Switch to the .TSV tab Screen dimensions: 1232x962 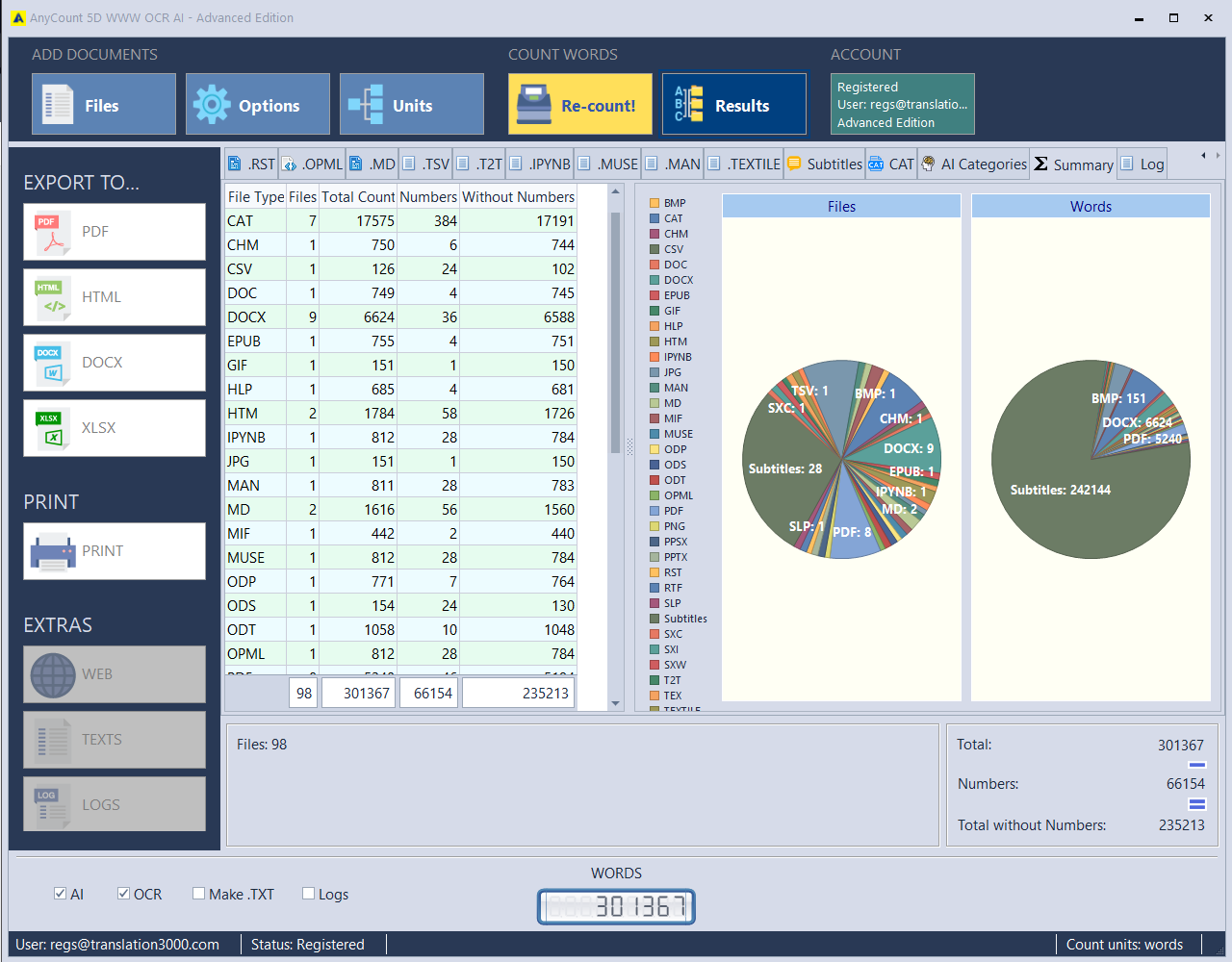point(424,164)
